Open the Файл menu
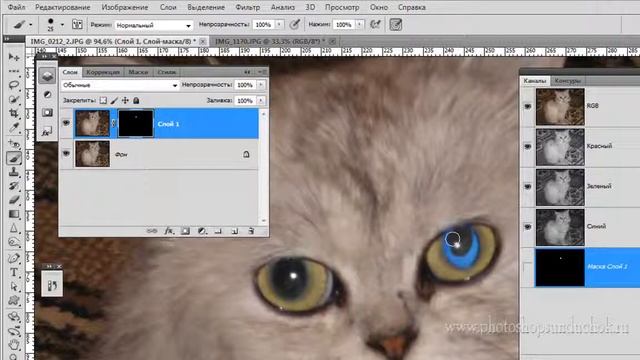This screenshot has height=360, width=640. (16, 7)
